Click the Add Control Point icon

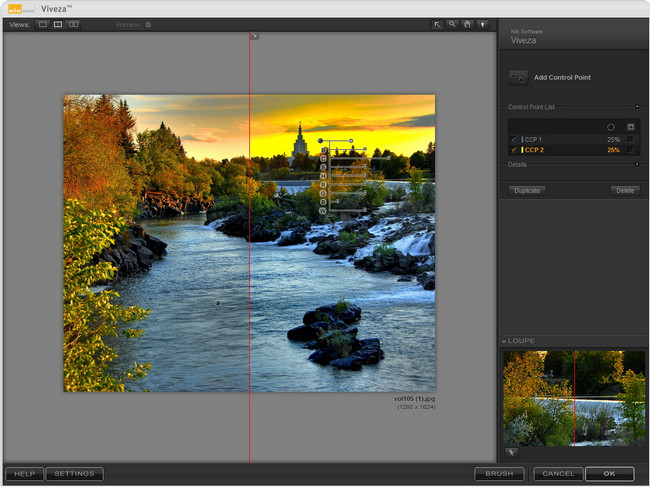tap(518, 77)
